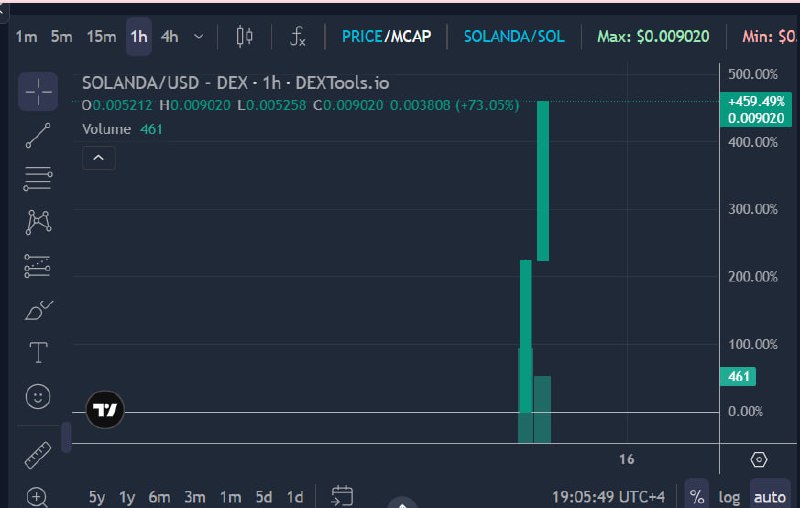Open the fx indicators menu
This screenshot has width=800, height=508.
(x=297, y=37)
